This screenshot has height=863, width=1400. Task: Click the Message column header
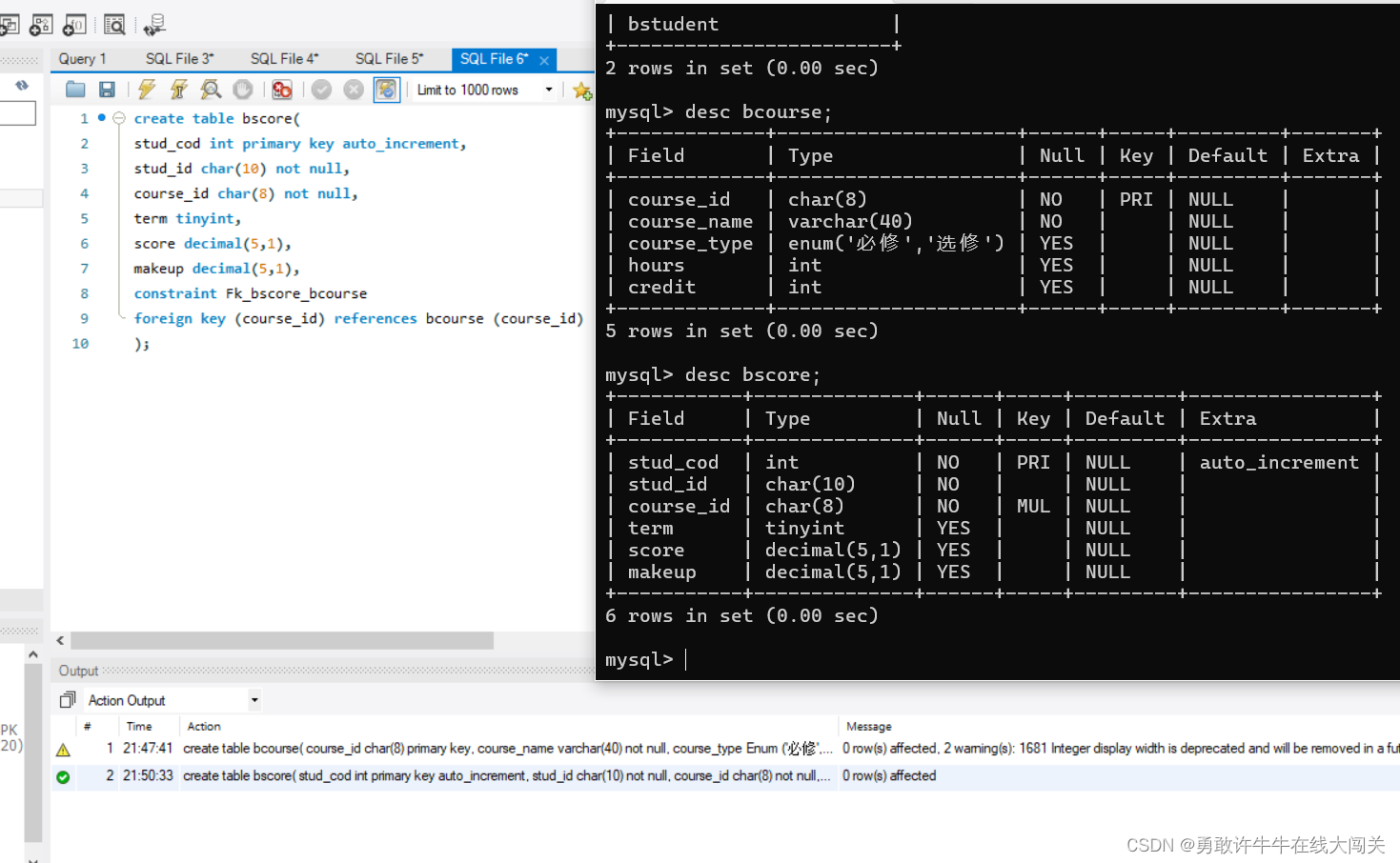pos(869,727)
